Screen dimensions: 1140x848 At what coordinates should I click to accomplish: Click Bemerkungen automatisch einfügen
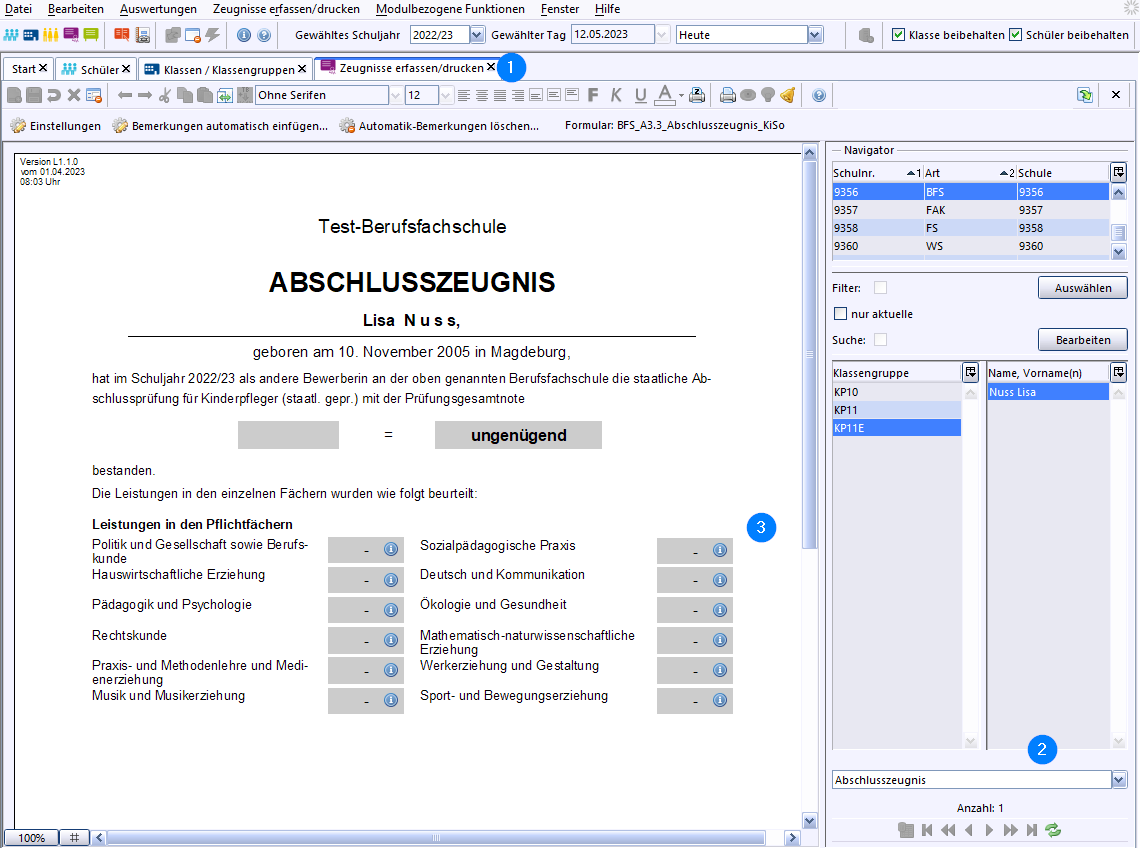point(220,126)
